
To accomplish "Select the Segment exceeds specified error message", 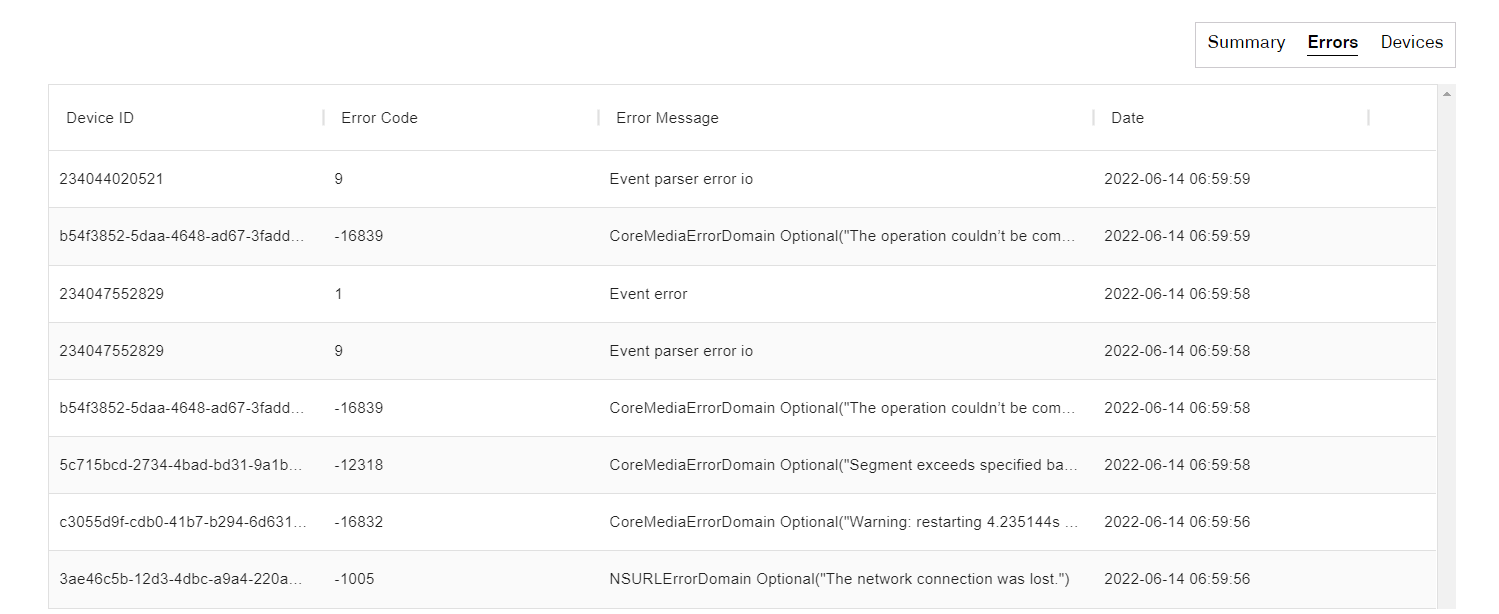I will pos(843,465).
